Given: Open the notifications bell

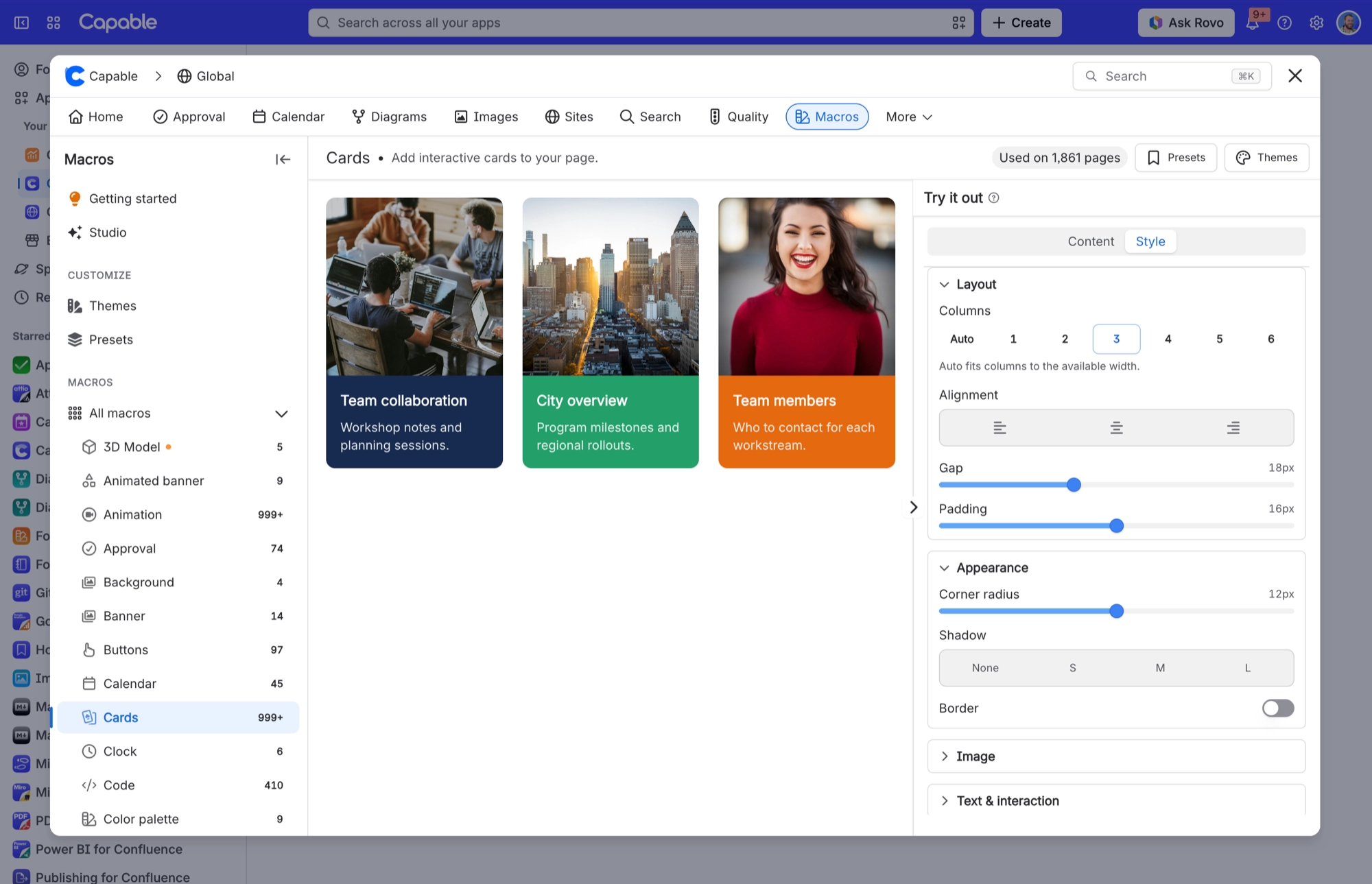Looking at the screenshot, I should tap(1253, 23).
